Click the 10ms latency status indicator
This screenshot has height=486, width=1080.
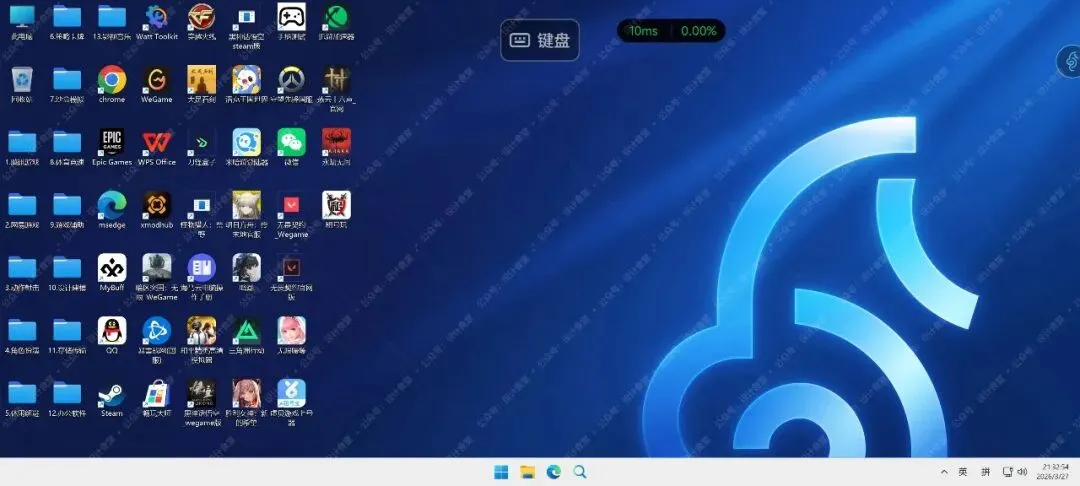643,31
